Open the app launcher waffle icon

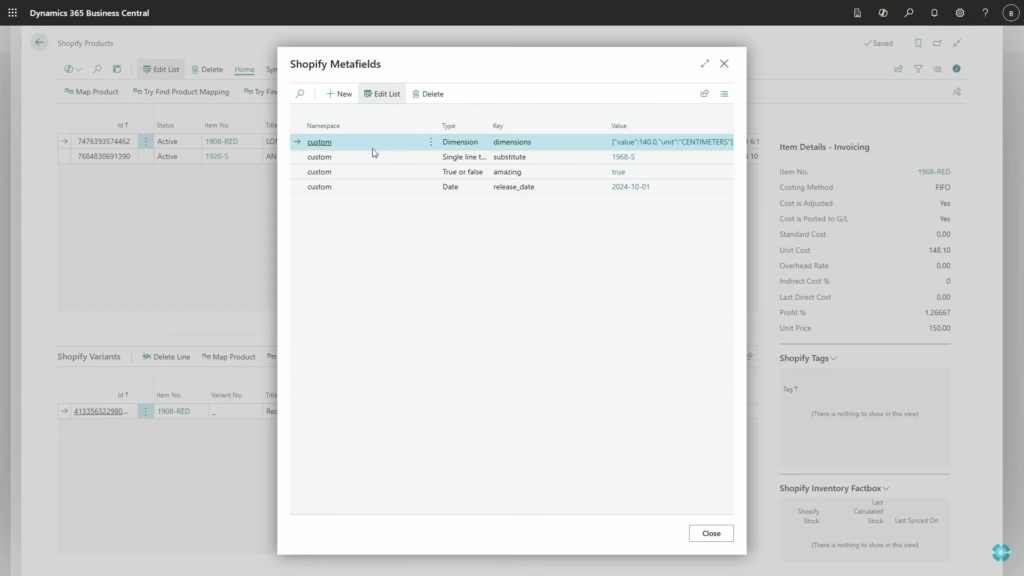[x=12, y=12]
